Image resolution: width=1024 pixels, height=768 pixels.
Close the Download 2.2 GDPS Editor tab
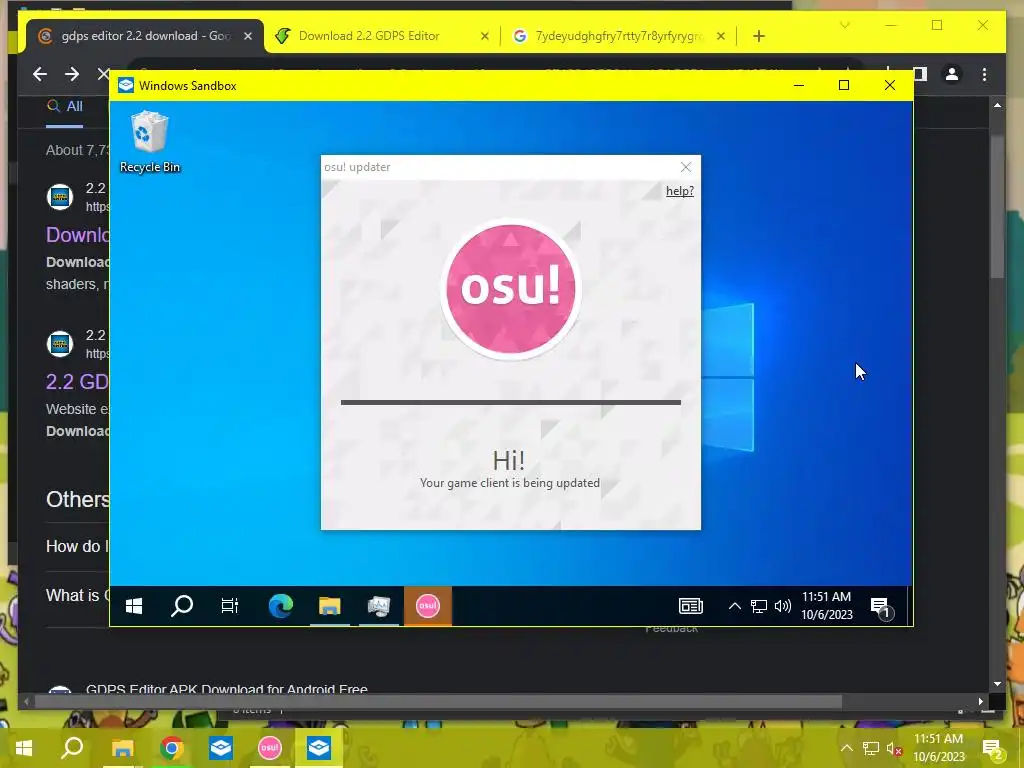tap(485, 37)
